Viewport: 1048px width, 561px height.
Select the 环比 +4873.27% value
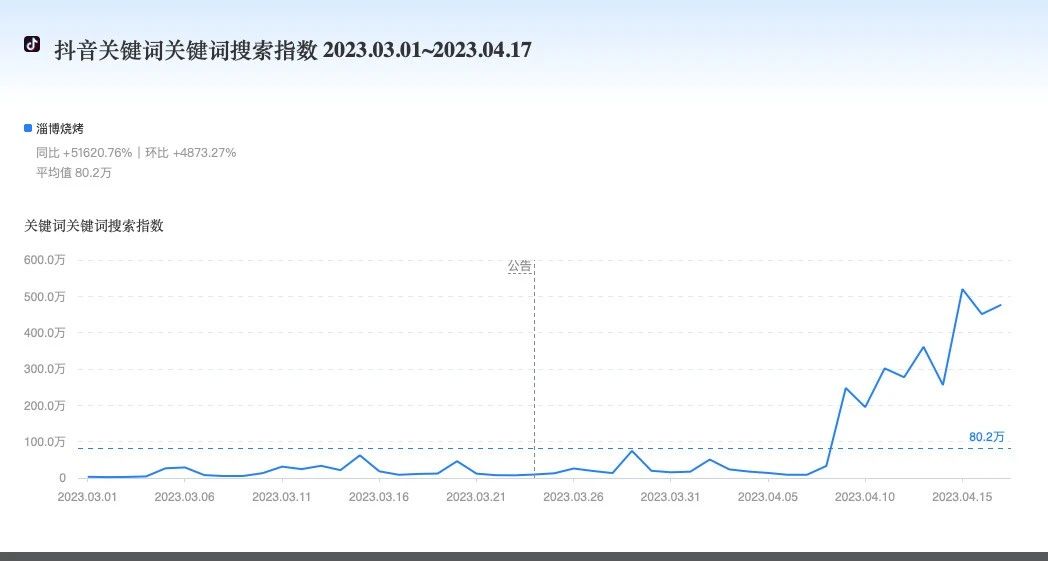coord(190,152)
